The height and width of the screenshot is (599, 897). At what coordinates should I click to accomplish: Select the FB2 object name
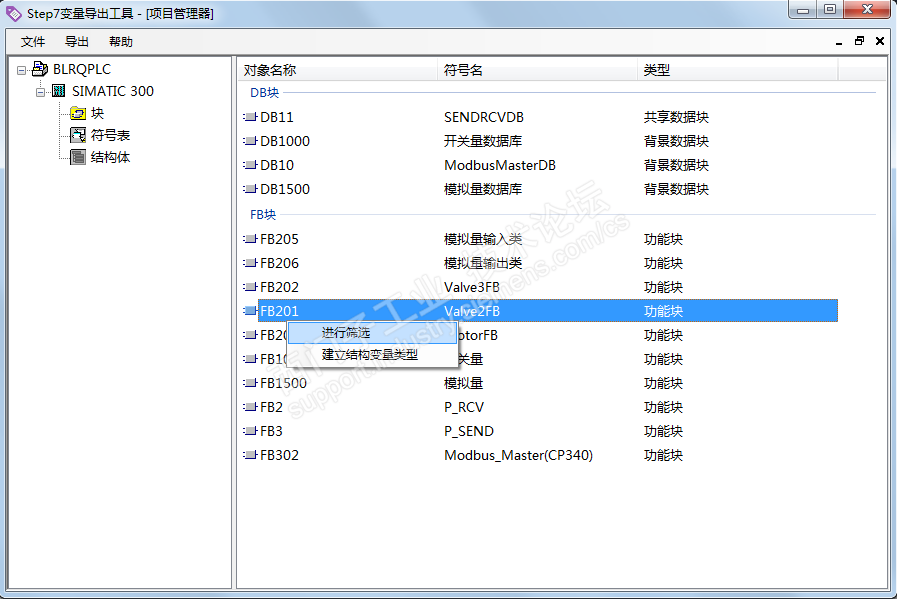[271, 407]
